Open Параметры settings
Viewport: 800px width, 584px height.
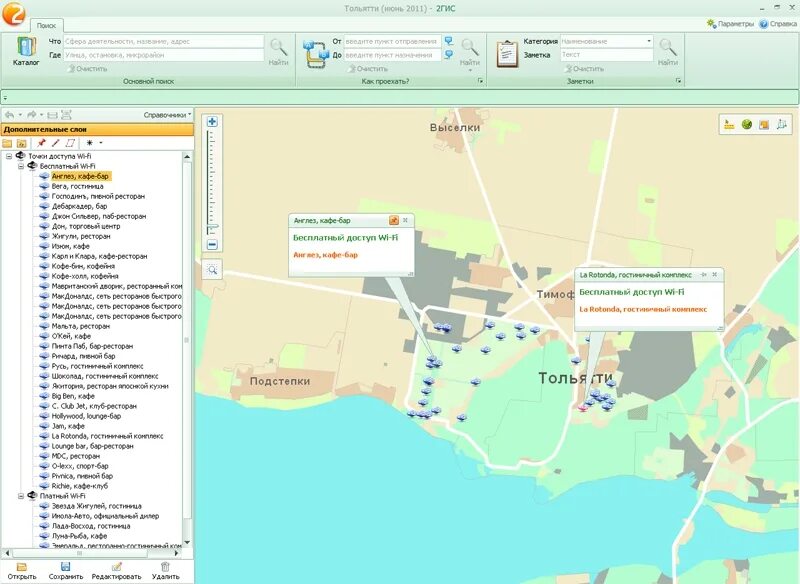730,24
